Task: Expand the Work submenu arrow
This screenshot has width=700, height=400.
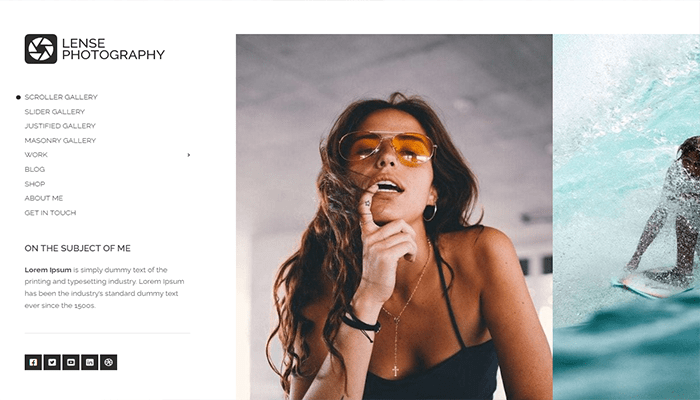Action: click(188, 155)
